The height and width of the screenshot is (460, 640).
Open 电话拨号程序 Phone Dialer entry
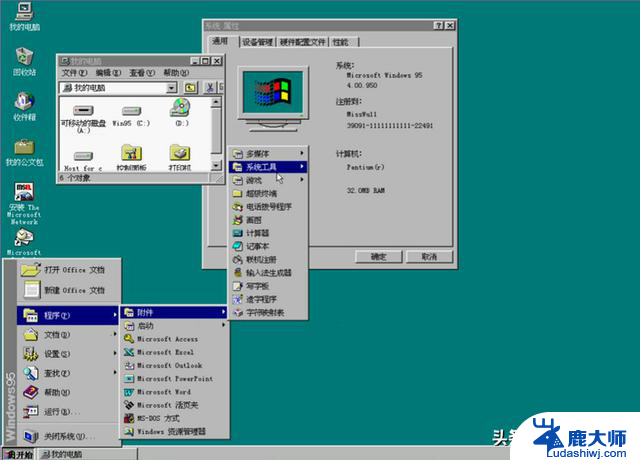coord(268,207)
